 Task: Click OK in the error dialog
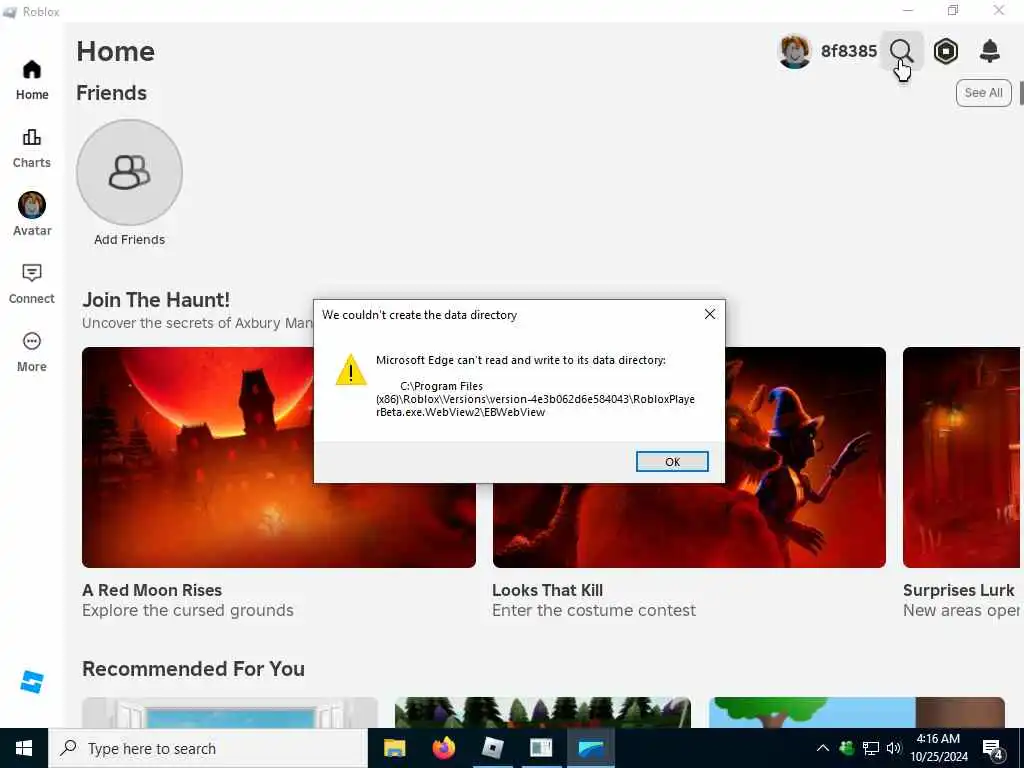(672, 462)
